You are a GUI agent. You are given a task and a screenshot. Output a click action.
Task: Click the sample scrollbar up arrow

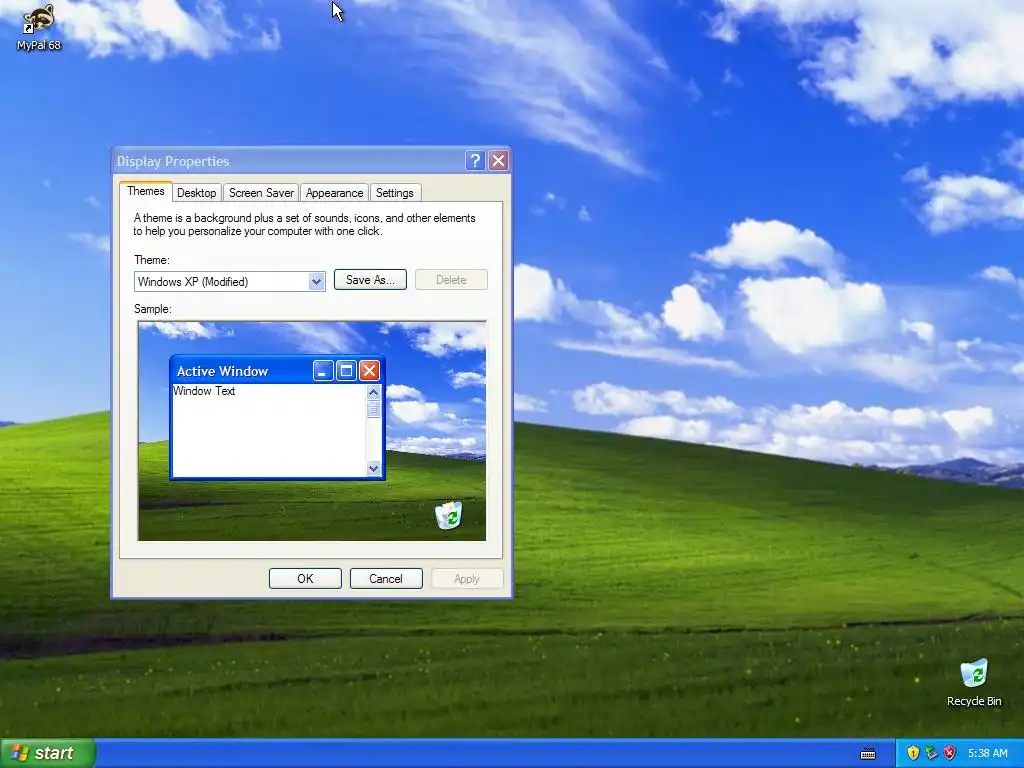click(374, 392)
